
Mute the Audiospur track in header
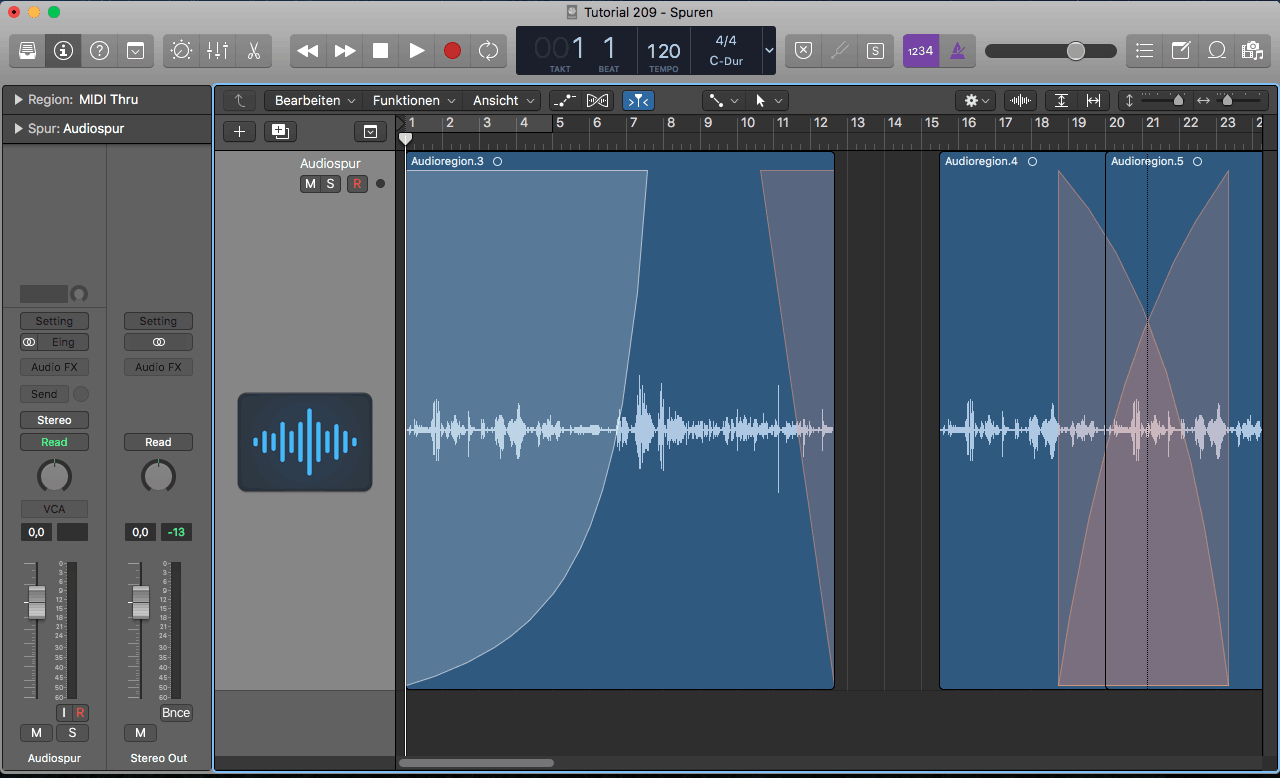310,184
